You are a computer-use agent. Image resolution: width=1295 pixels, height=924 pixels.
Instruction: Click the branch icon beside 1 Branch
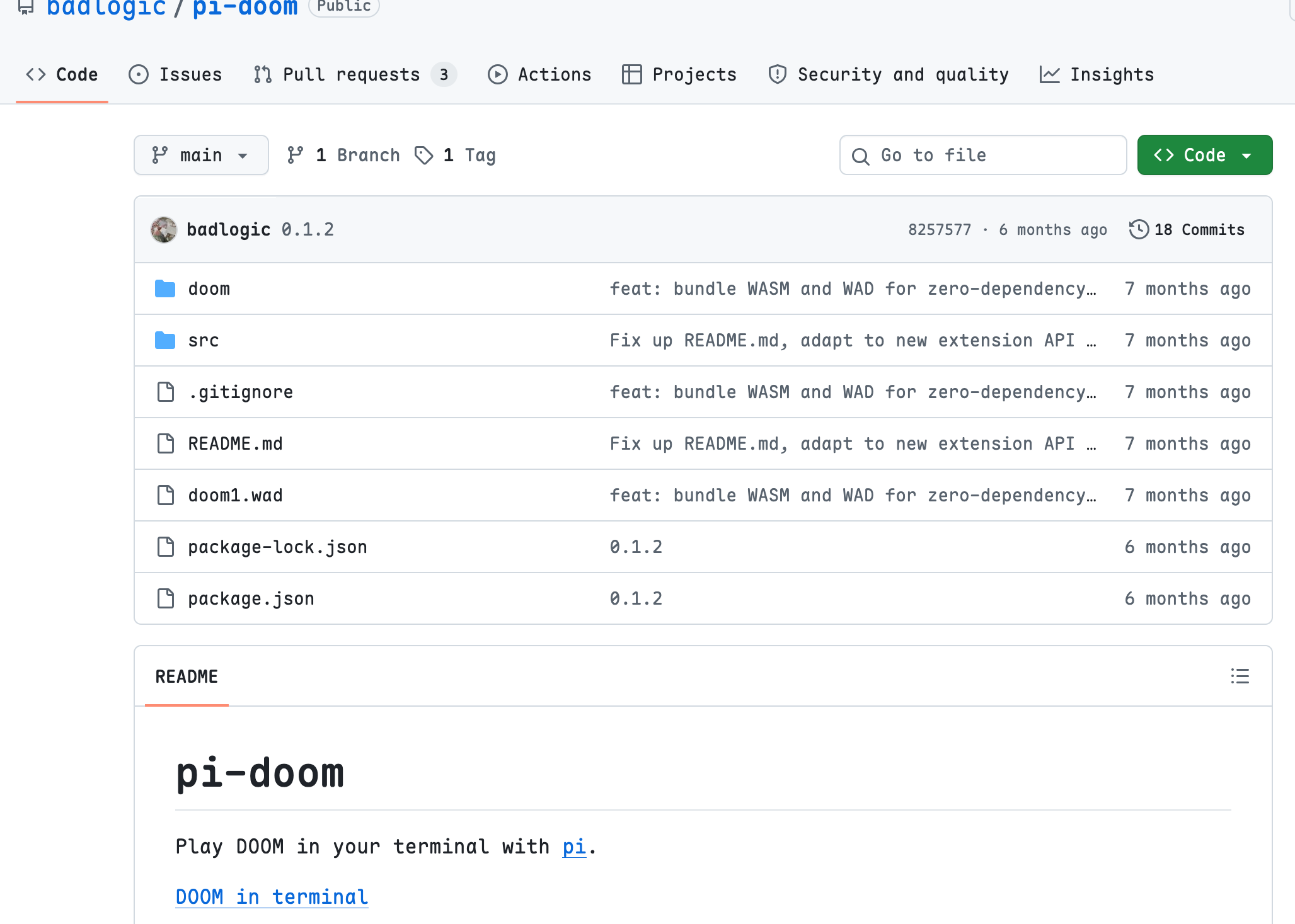point(295,155)
